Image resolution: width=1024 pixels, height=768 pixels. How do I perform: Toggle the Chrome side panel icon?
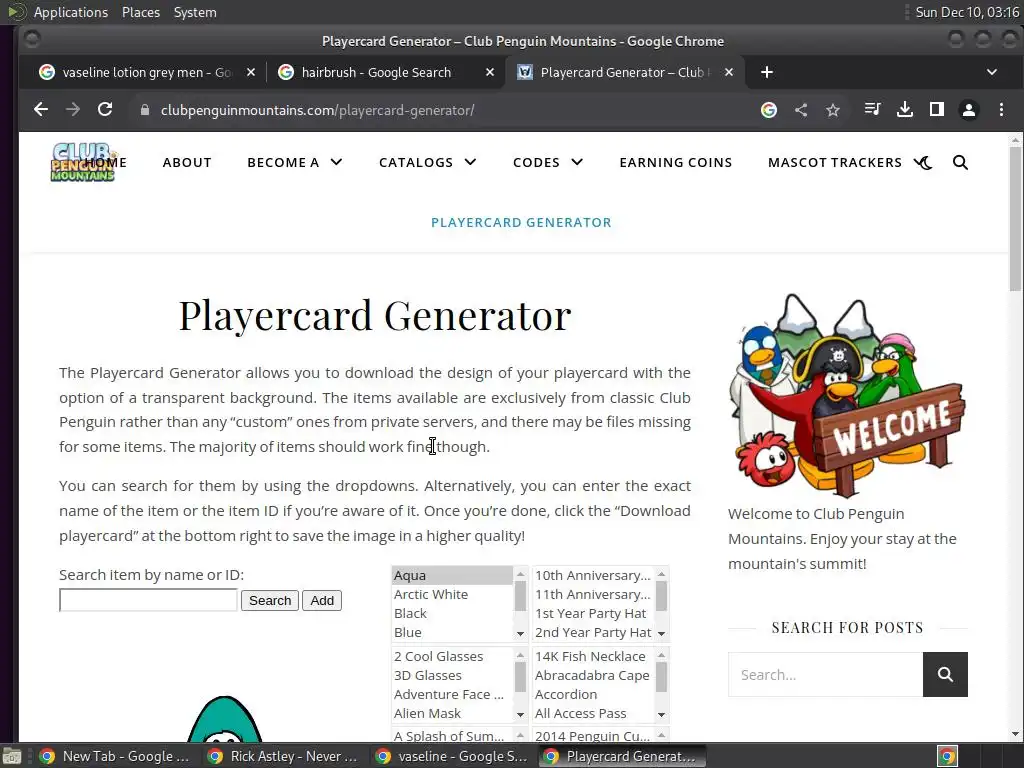[936, 110]
